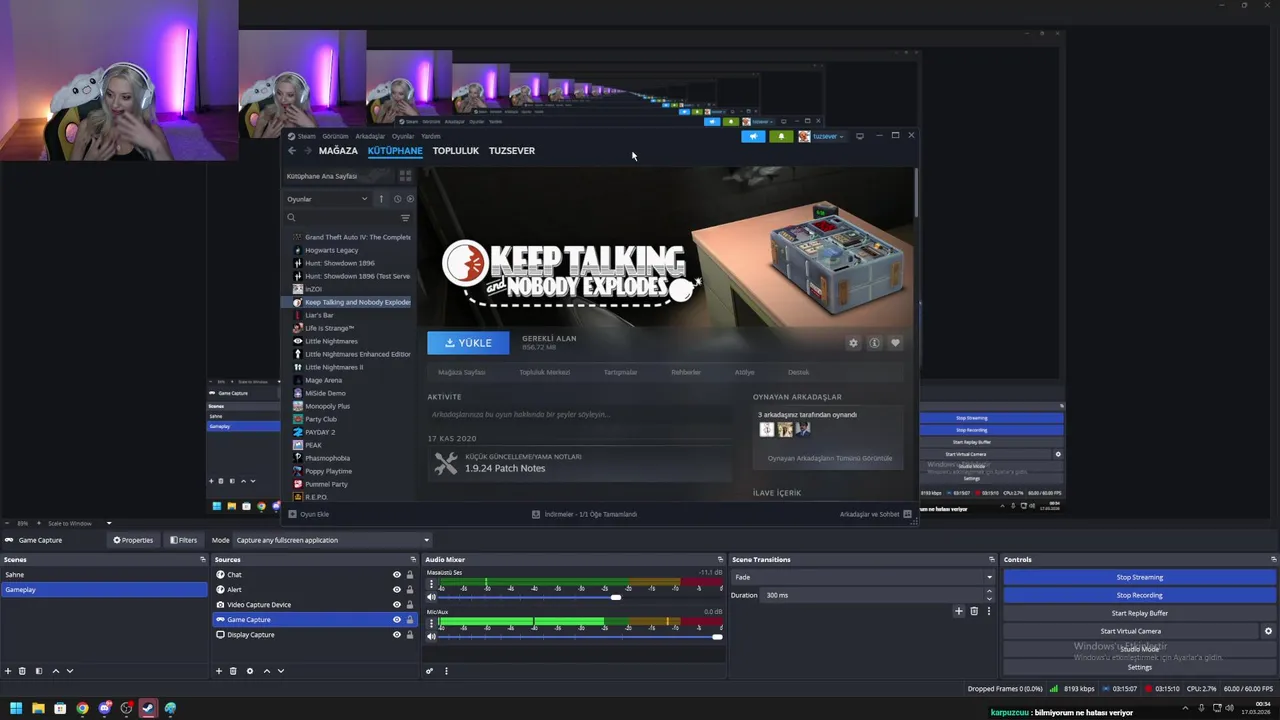Open Mağaza Sayfası tab on game page
Image resolution: width=1280 pixels, height=720 pixels.
click(x=462, y=372)
